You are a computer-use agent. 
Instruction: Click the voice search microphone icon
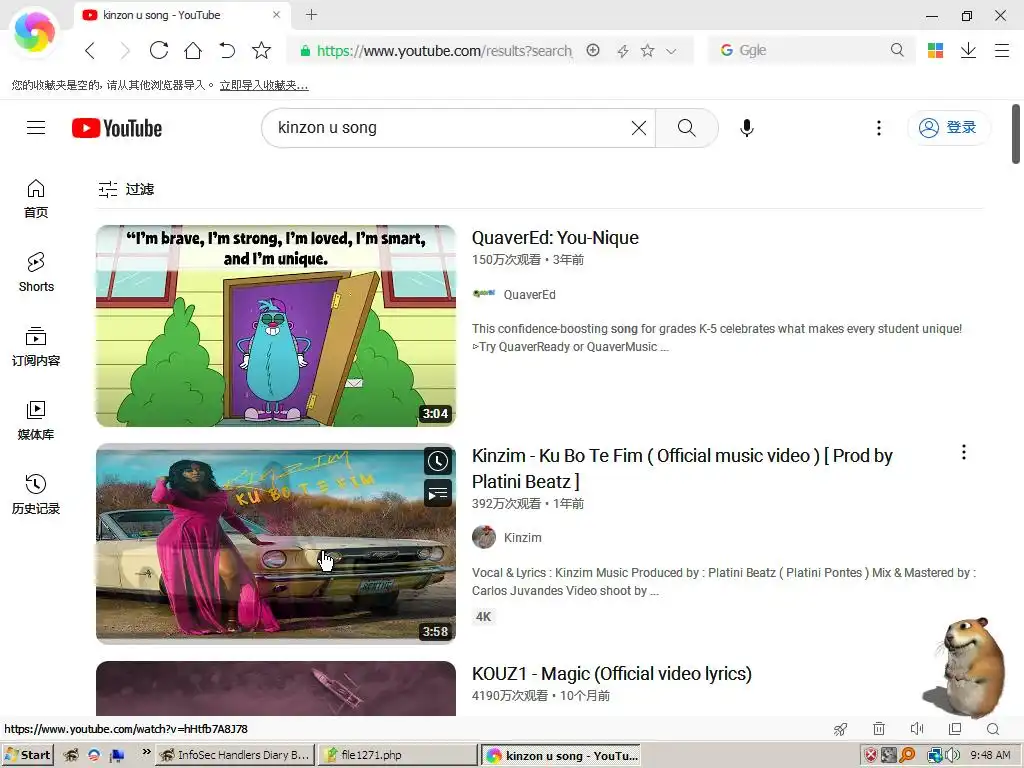[747, 128]
